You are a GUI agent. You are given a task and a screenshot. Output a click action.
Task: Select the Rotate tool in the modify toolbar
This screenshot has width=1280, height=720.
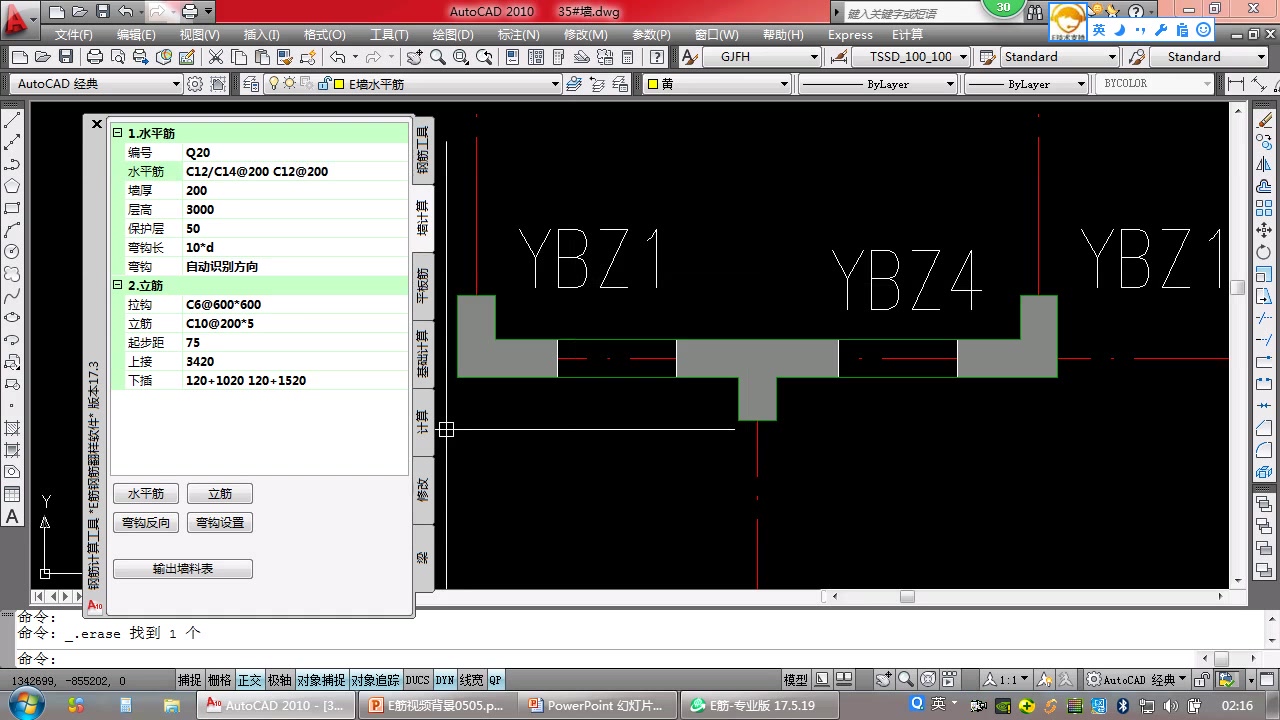(x=1264, y=252)
